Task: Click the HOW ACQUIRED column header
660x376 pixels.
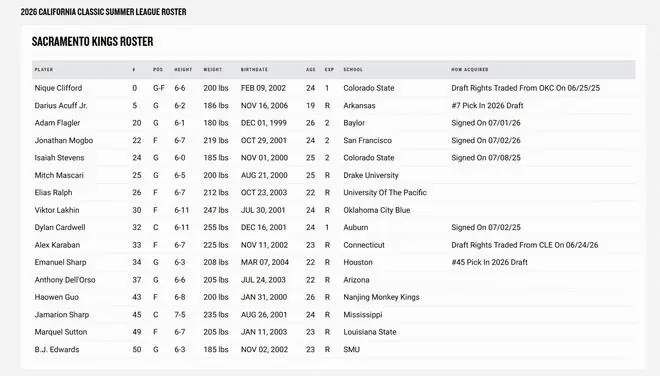Action: [470, 69]
